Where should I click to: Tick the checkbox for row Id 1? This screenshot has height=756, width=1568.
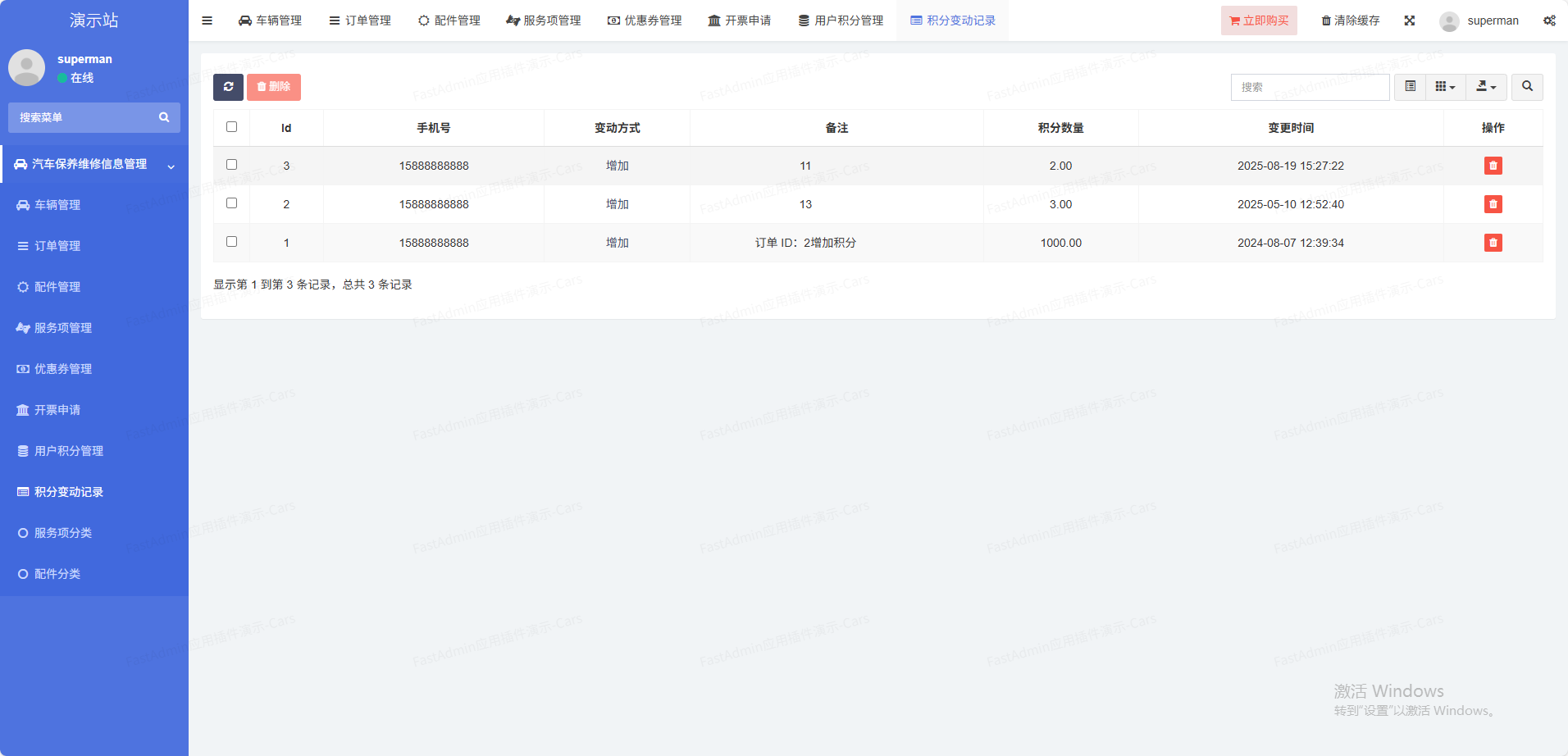click(231, 242)
